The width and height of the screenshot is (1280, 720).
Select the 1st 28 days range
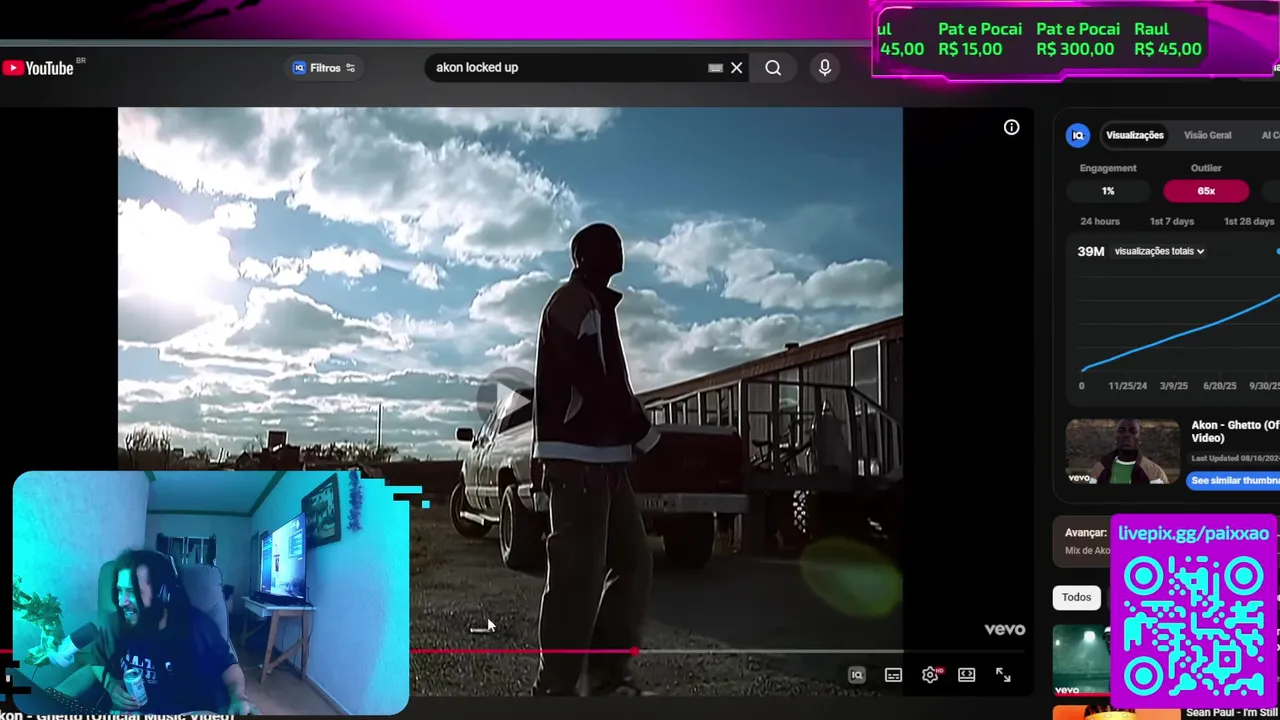(x=1249, y=221)
